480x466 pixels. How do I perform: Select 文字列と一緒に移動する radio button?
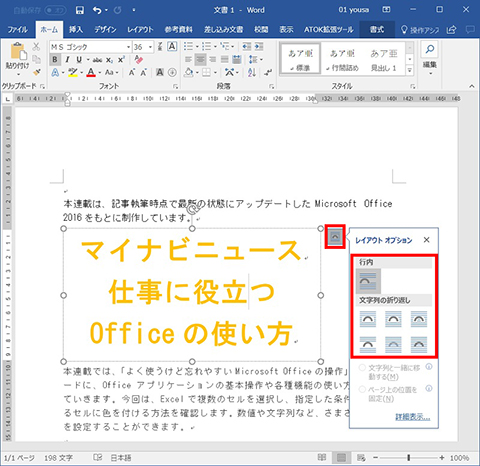pyautogui.click(x=362, y=368)
